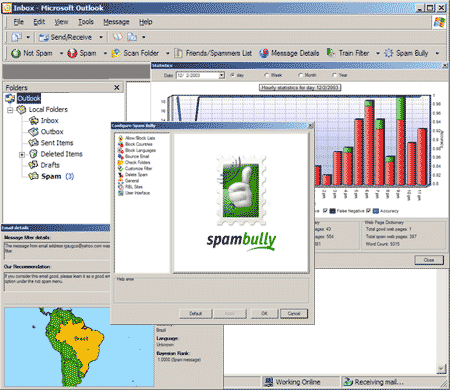This screenshot has height=390, width=450.
Task: Click Close in the Statistics window
Action: click(429, 260)
